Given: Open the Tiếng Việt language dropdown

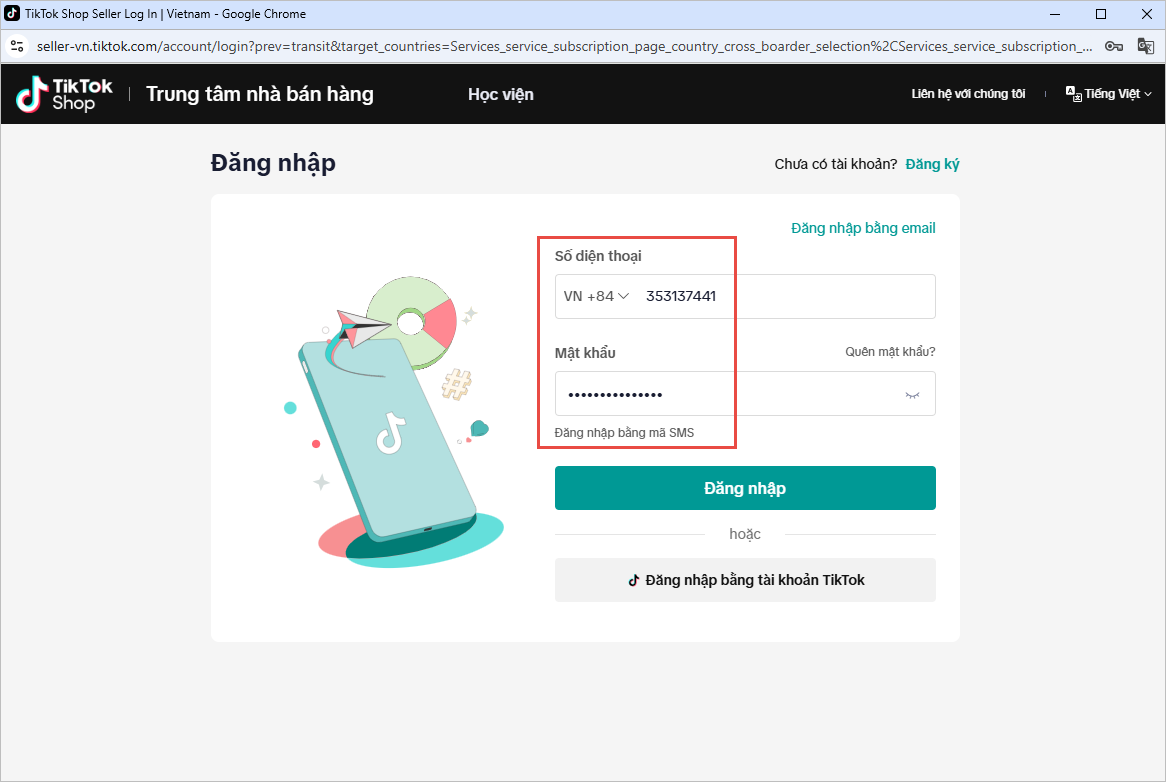Looking at the screenshot, I should [x=1109, y=94].
